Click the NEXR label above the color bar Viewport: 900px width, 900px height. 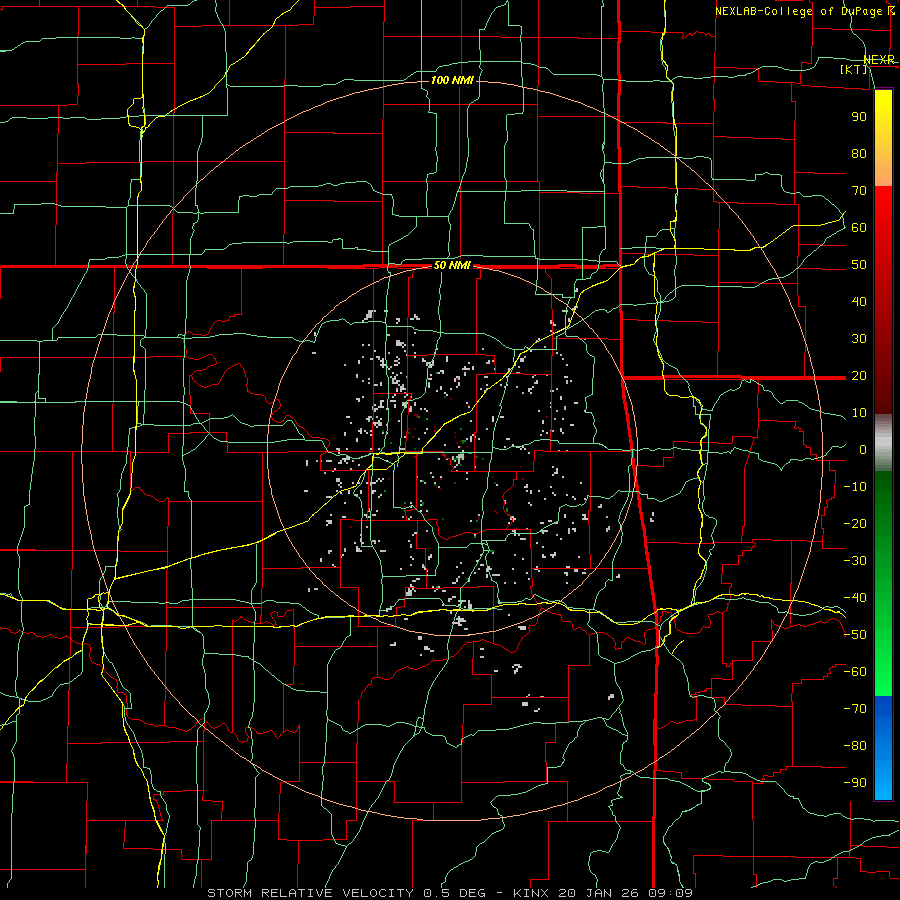[879, 60]
